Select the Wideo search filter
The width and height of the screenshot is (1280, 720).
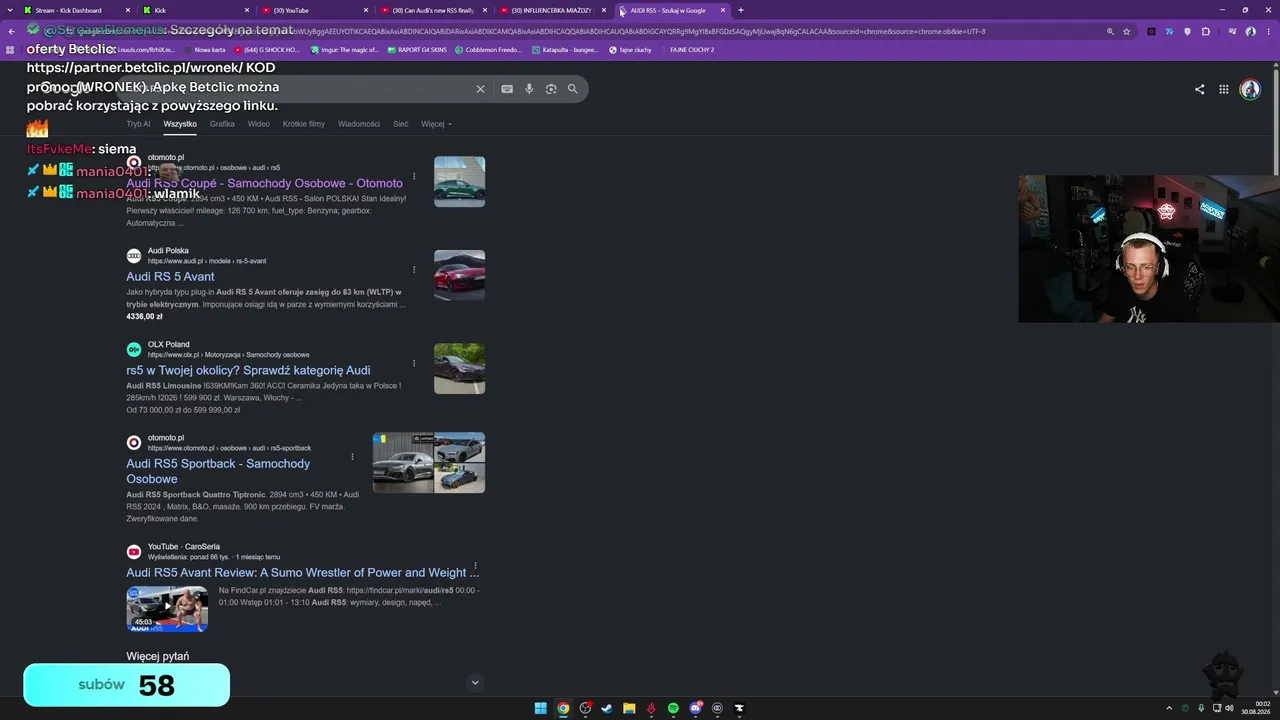[x=259, y=124]
